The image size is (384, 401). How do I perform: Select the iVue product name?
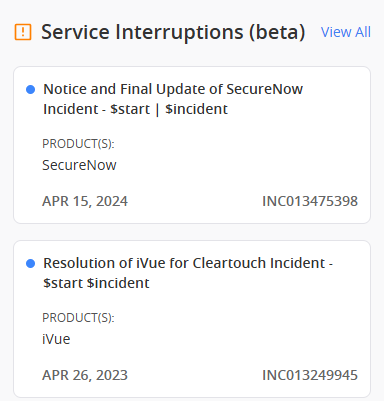[56, 339]
